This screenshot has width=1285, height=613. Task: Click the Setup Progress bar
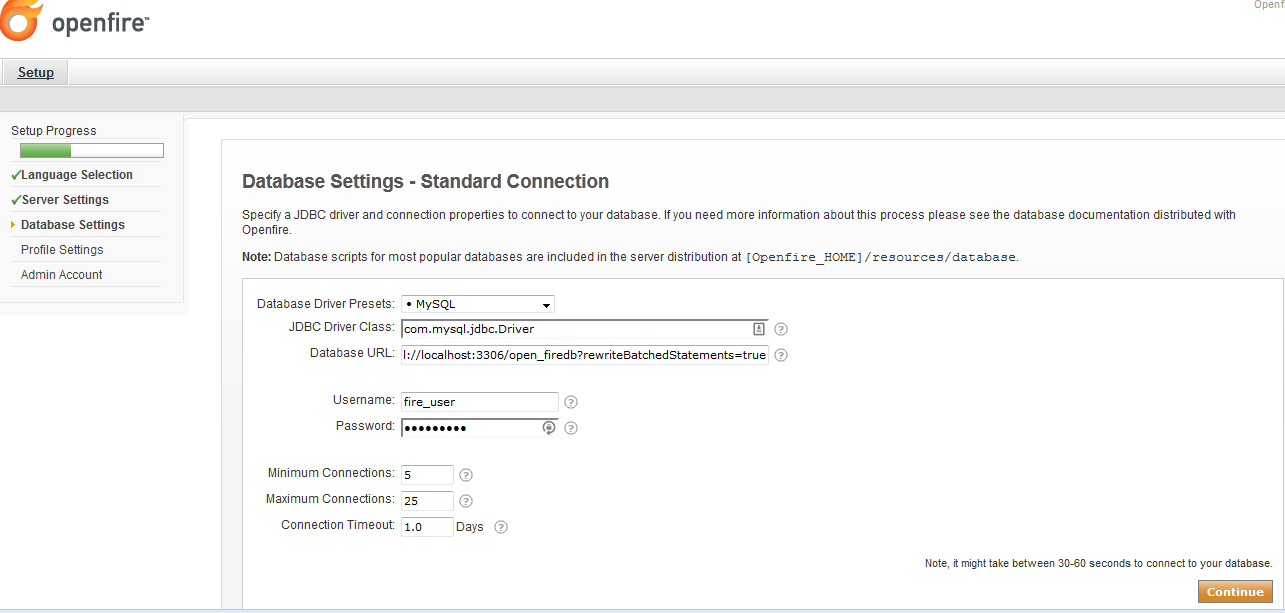[91, 151]
